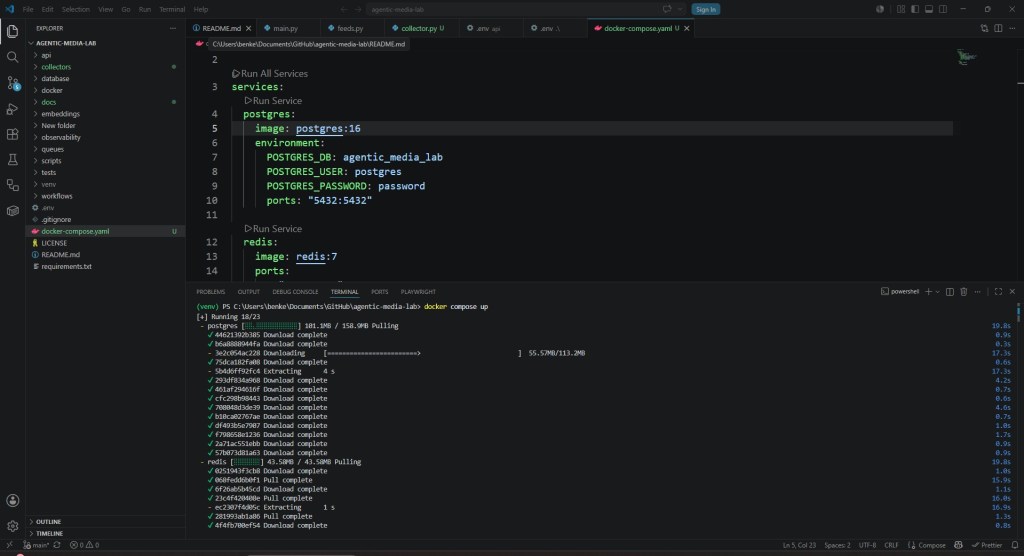Image resolution: width=1024 pixels, height=556 pixels.
Task: Click the command center search box
Action: tap(512, 9)
